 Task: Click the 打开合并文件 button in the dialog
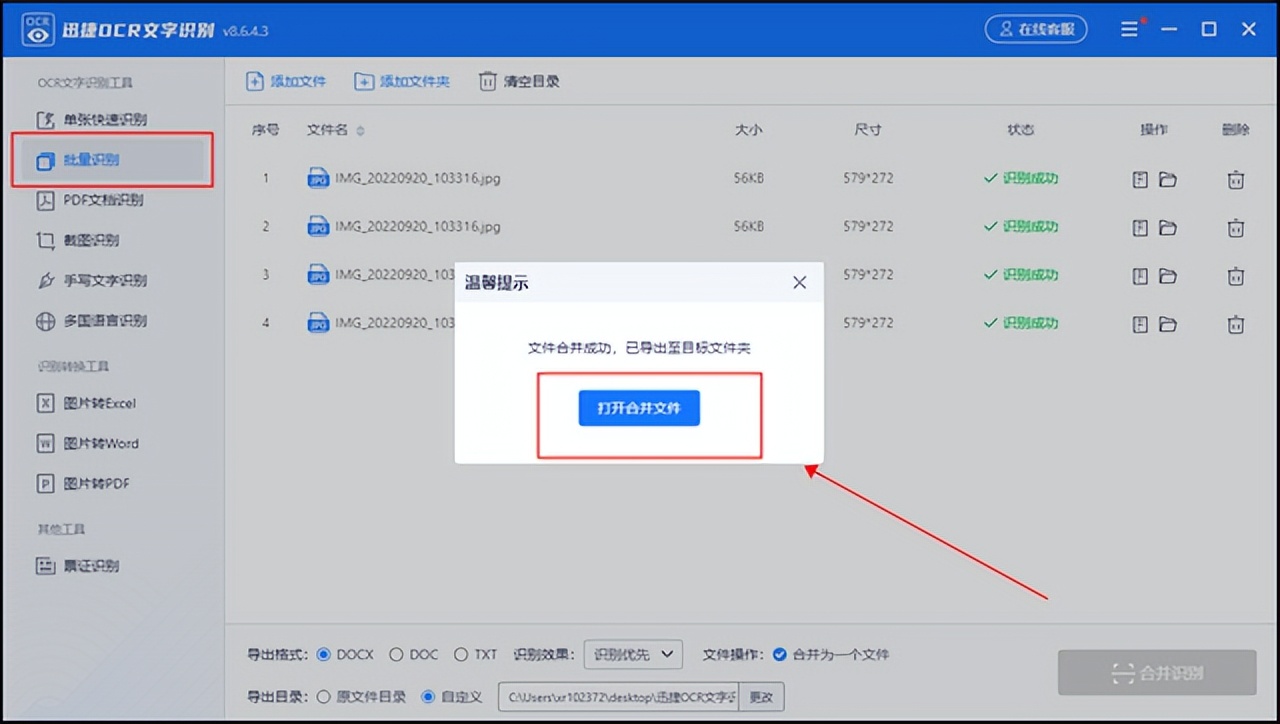coord(638,408)
